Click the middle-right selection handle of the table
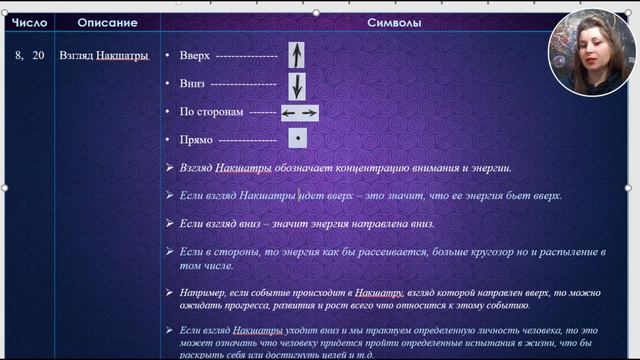This screenshot has width=640, height=360. pyautogui.click(x=628, y=188)
